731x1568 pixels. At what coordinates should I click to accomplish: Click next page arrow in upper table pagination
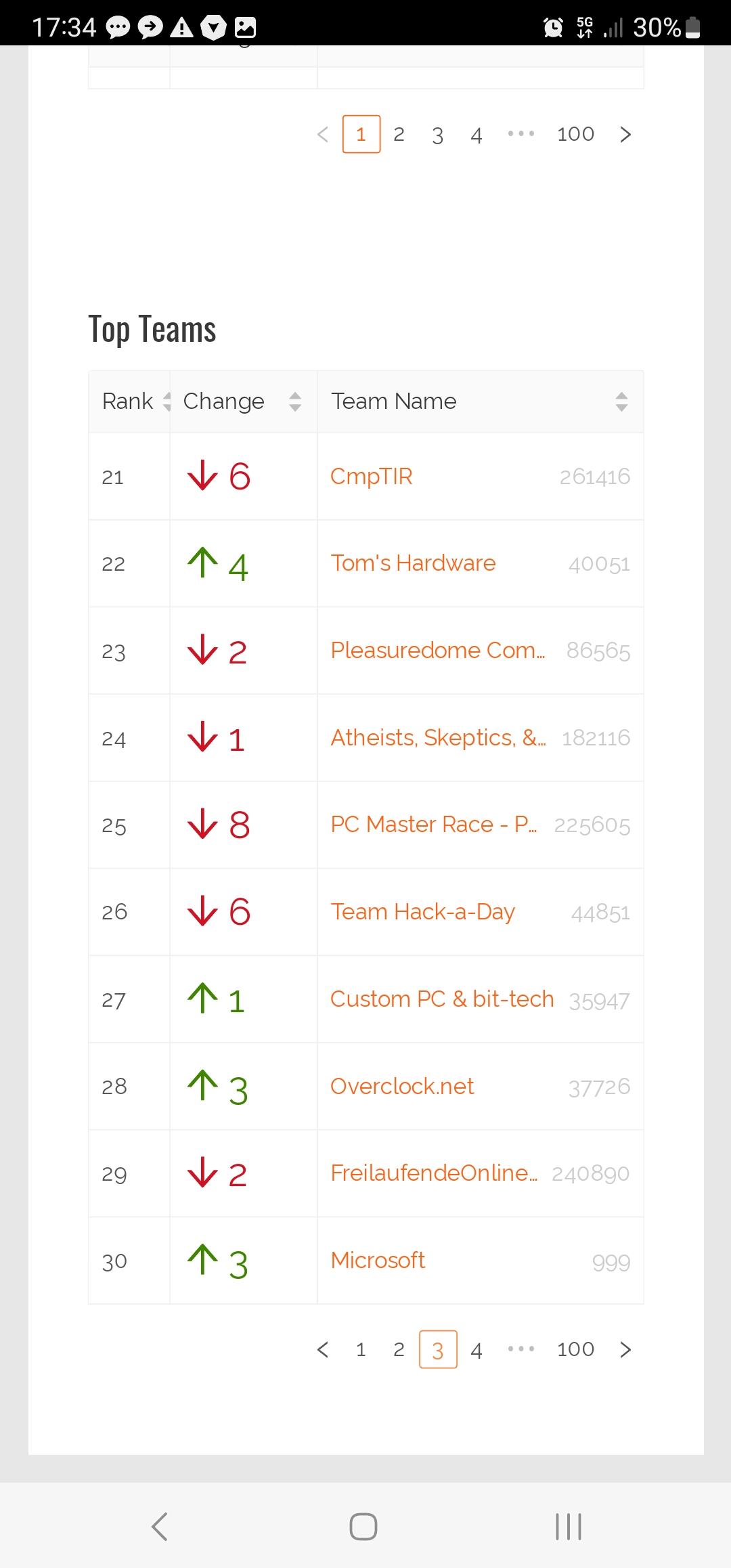[x=625, y=134]
